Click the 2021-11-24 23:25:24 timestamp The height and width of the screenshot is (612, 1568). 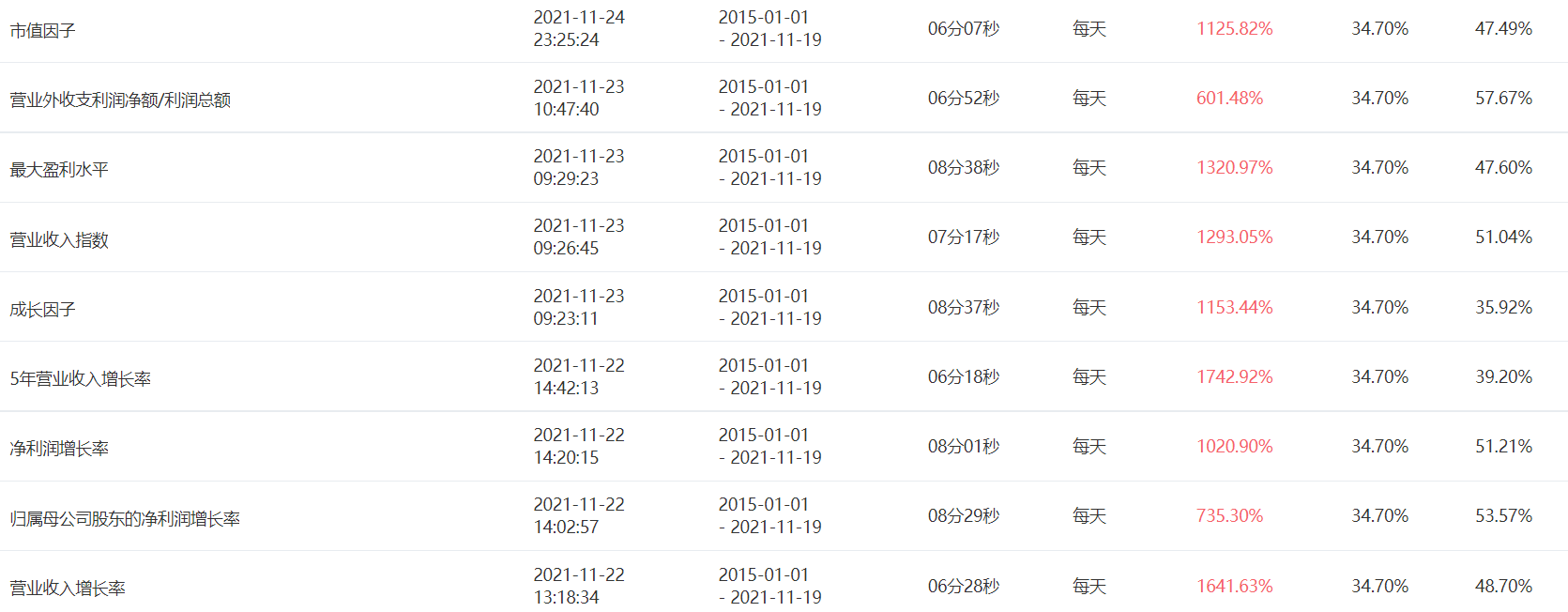pyautogui.click(x=578, y=29)
